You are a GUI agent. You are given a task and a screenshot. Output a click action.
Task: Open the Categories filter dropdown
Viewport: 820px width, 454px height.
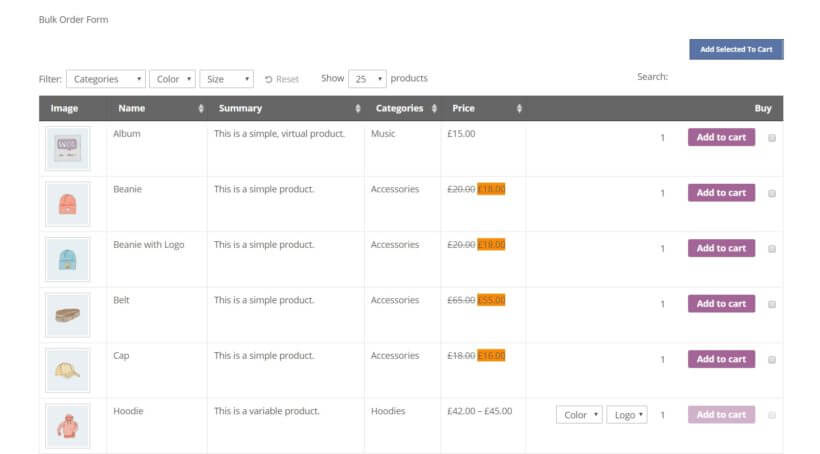coord(106,79)
